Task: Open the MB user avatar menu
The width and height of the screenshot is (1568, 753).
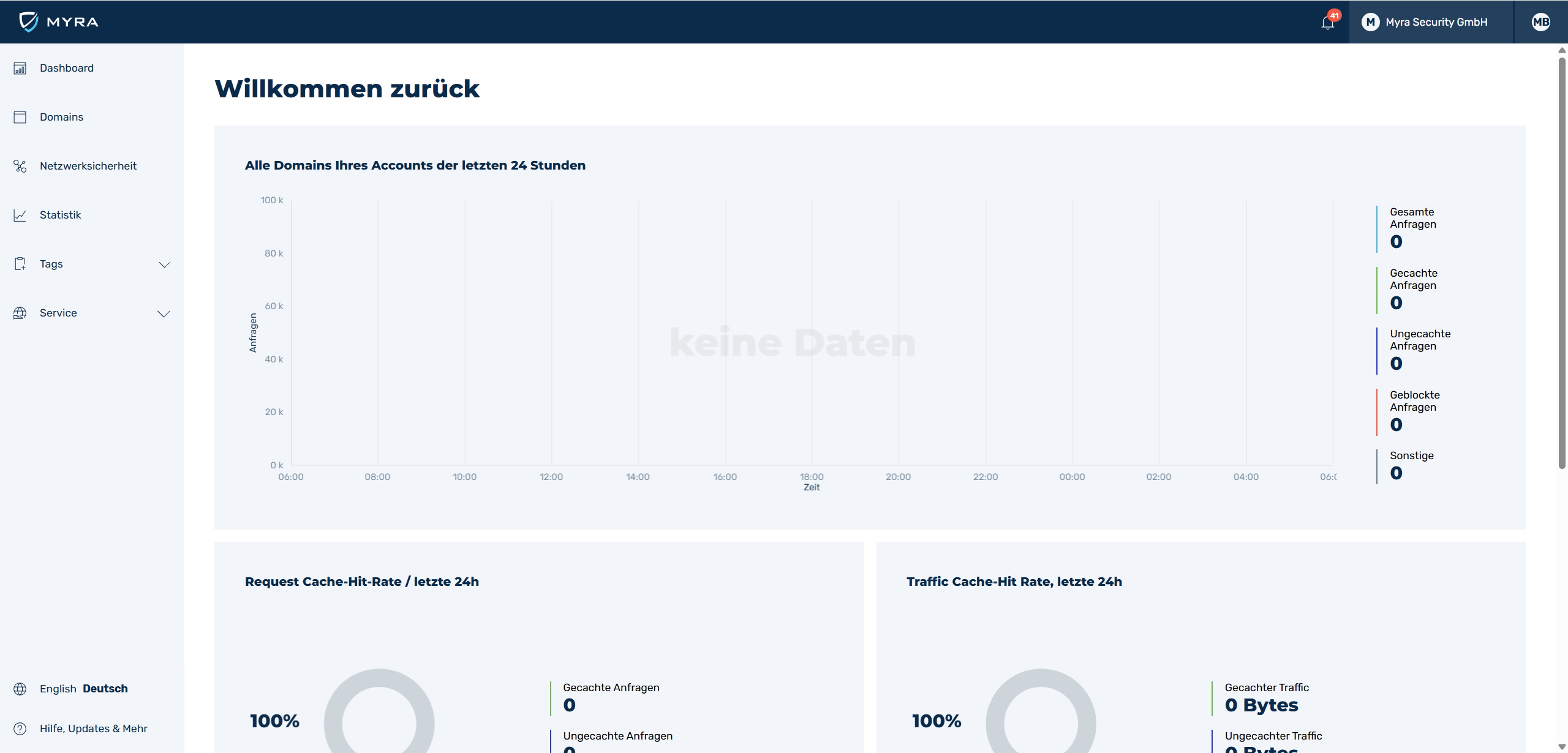Action: coord(1540,22)
